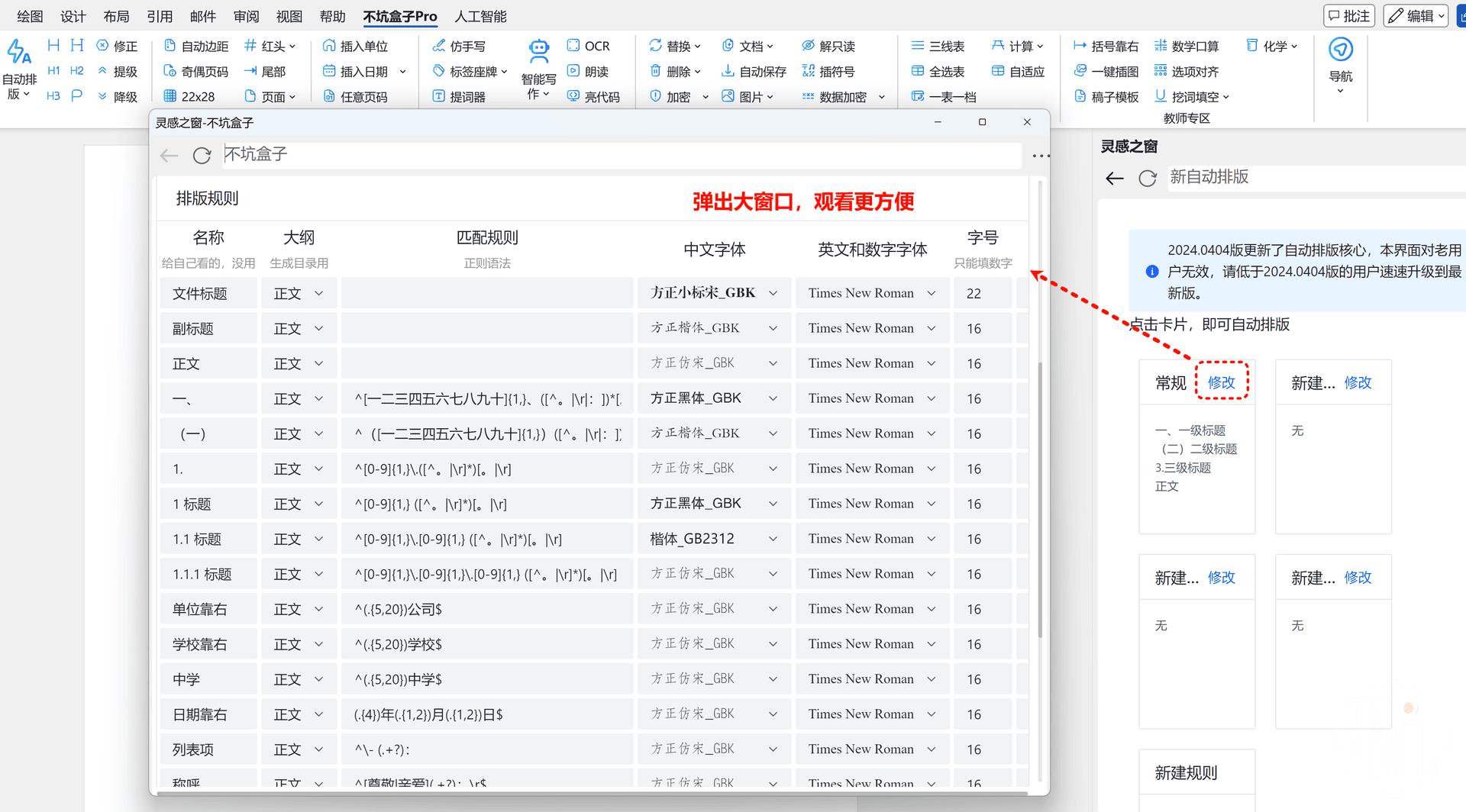Click the 三线表 table tool
Image resolution: width=1466 pixels, height=812 pixels.
(x=918, y=46)
